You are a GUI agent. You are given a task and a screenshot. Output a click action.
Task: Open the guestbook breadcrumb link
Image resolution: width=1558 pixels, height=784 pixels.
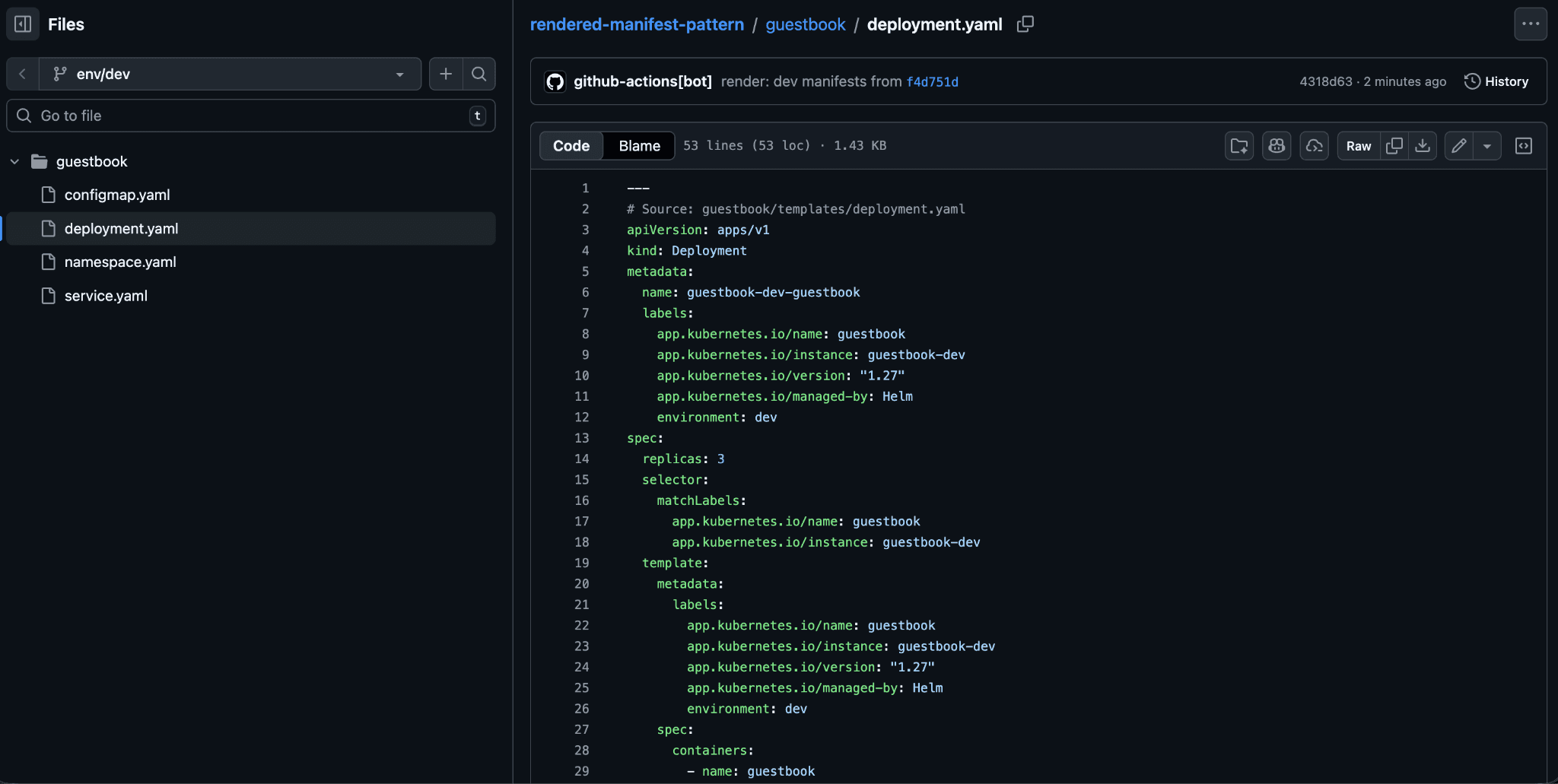806,24
